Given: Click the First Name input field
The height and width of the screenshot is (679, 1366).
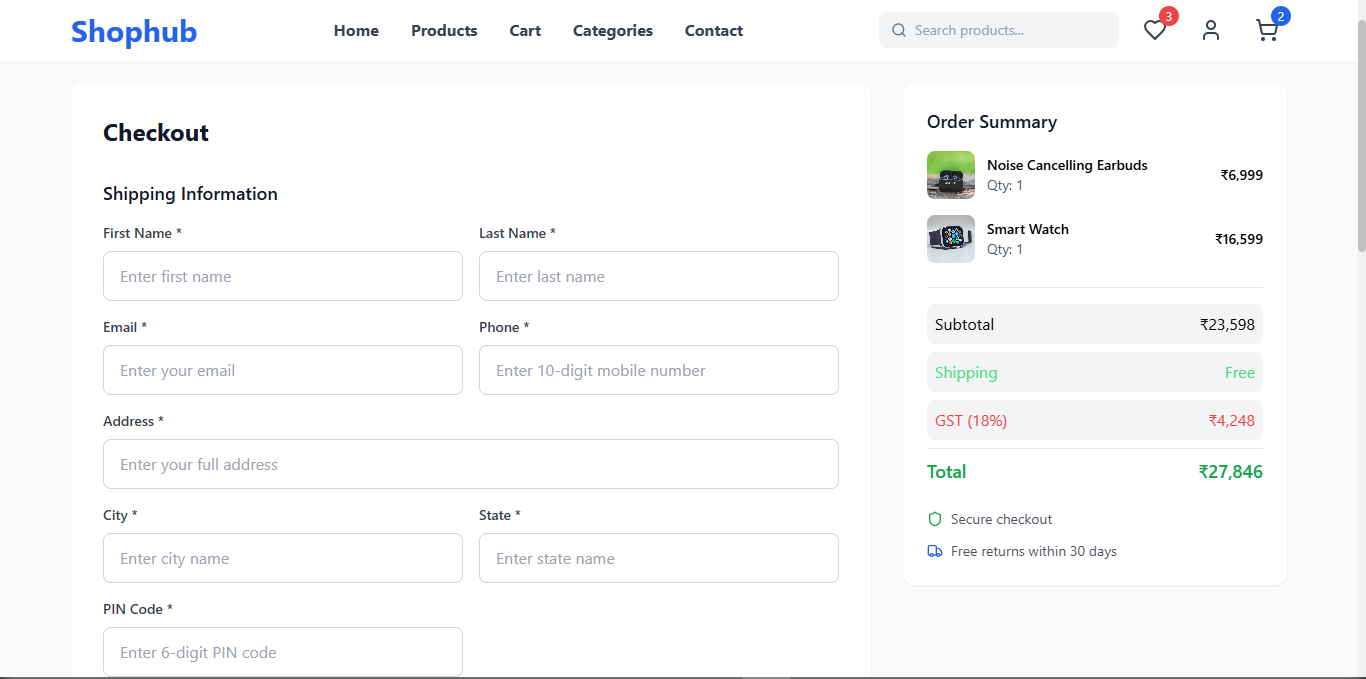Looking at the screenshot, I should (283, 276).
